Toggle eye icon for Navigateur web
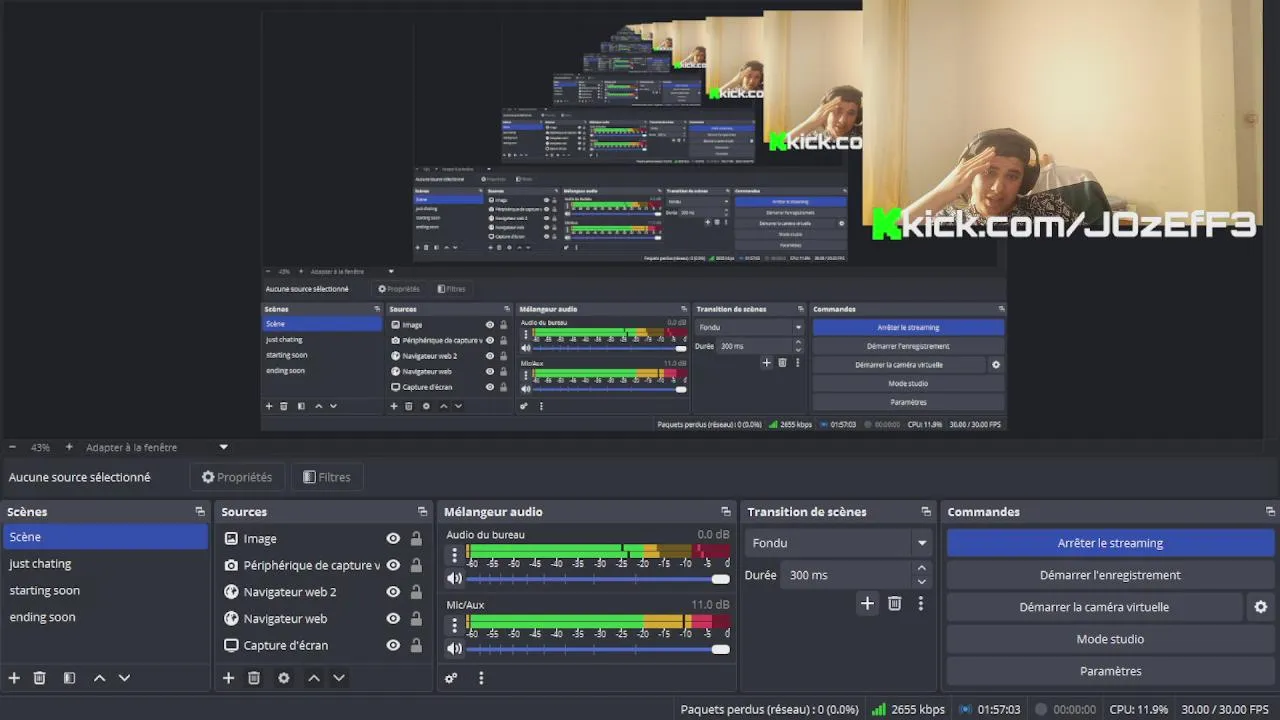The image size is (1280, 720). (393, 618)
